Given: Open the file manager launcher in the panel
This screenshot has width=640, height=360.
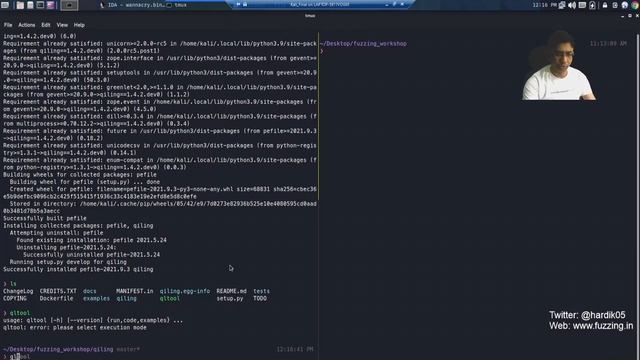Looking at the screenshot, I should (x=20, y=5).
